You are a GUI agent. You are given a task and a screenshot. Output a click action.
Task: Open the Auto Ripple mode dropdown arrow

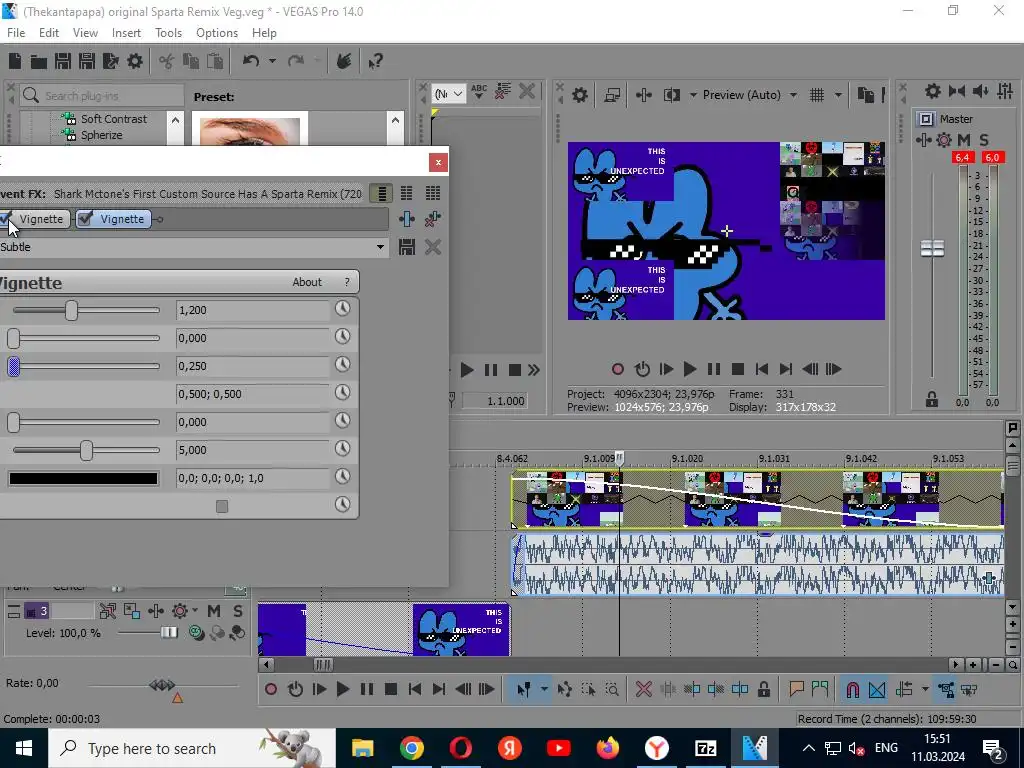pyautogui.click(x=925, y=690)
